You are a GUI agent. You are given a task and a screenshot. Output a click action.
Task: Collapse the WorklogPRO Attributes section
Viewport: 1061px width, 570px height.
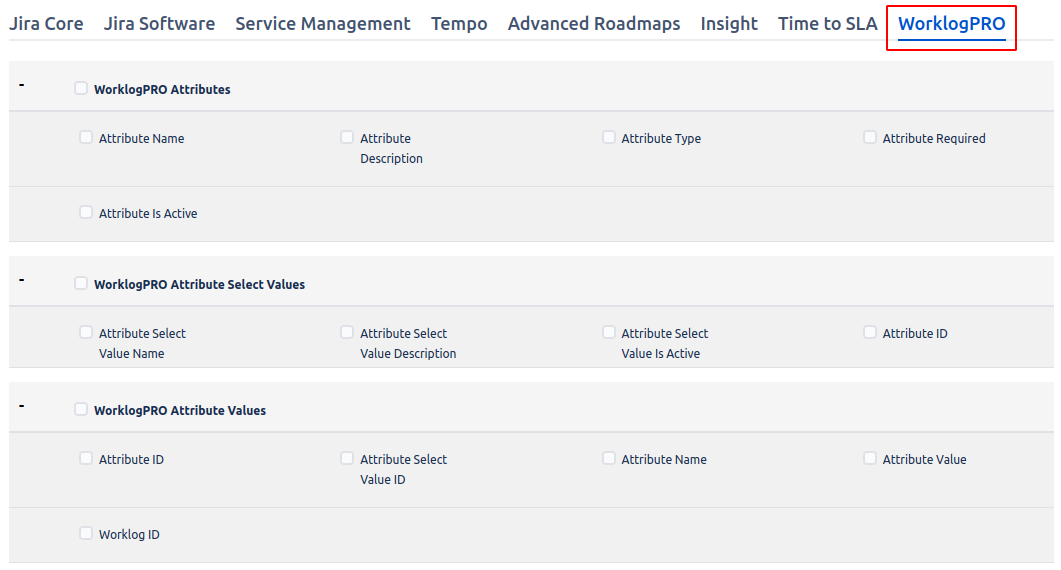(x=21, y=85)
